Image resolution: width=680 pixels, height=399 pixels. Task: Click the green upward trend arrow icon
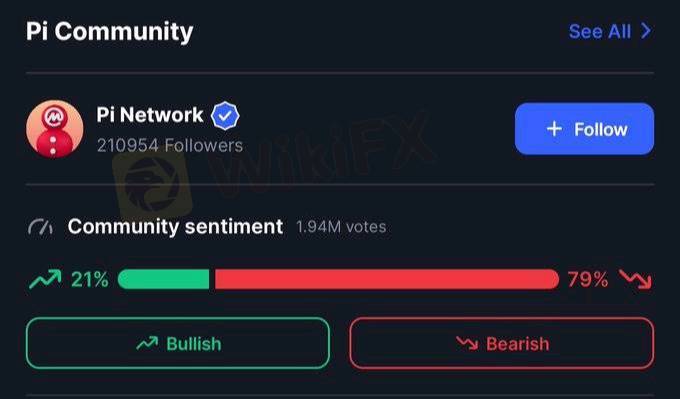click(45, 279)
